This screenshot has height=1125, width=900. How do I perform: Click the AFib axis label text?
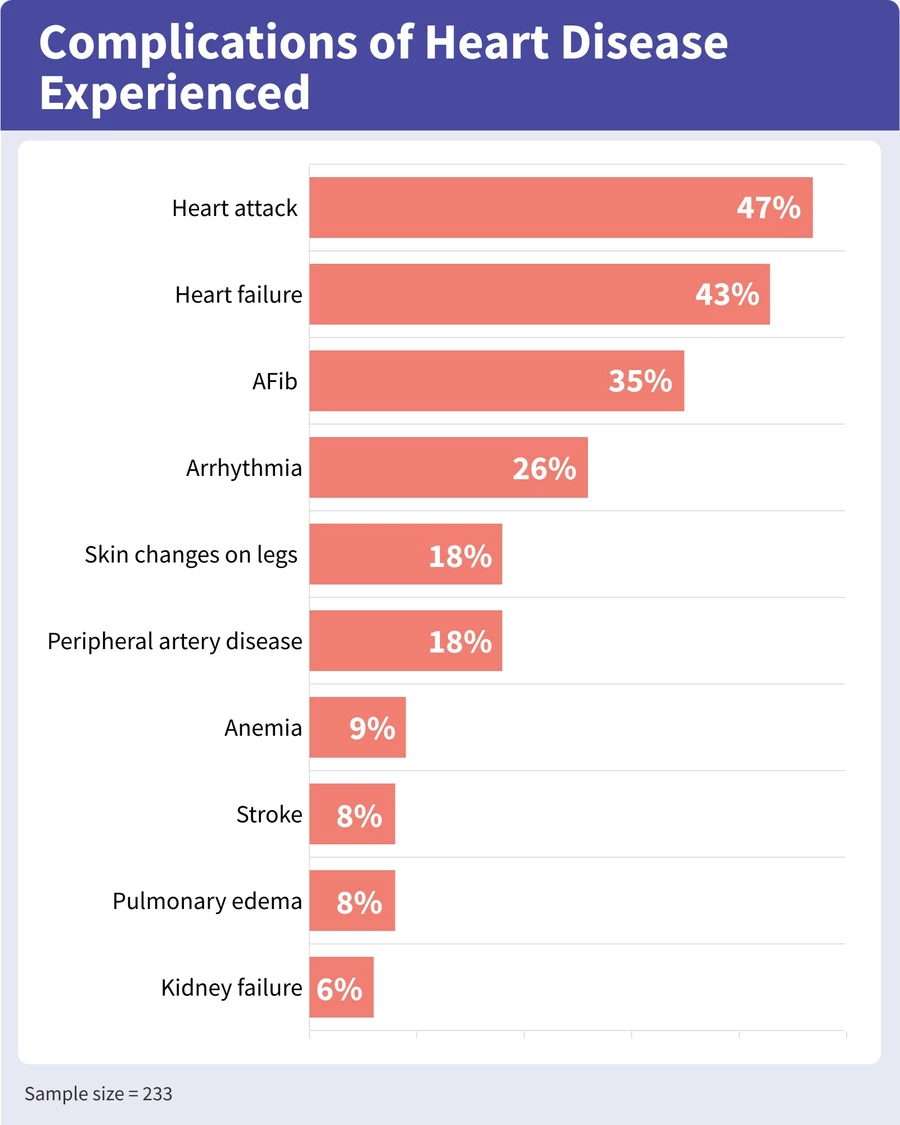click(275, 381)
